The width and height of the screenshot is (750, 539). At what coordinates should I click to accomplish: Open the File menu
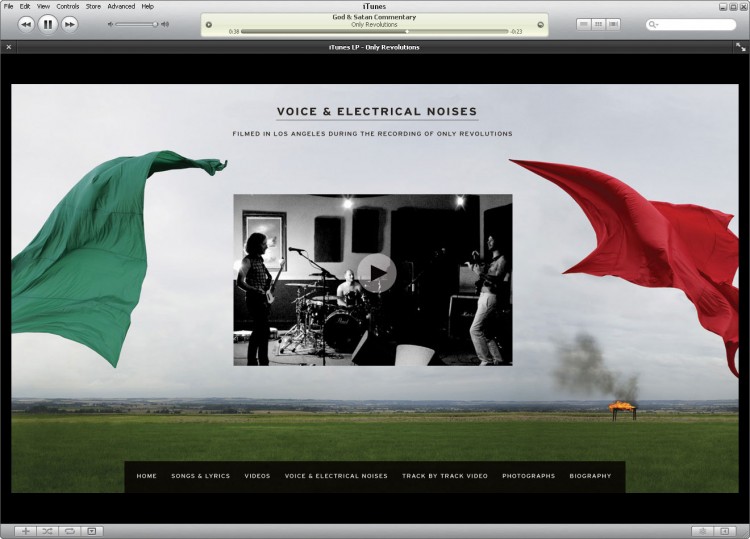tap(8, 6)
